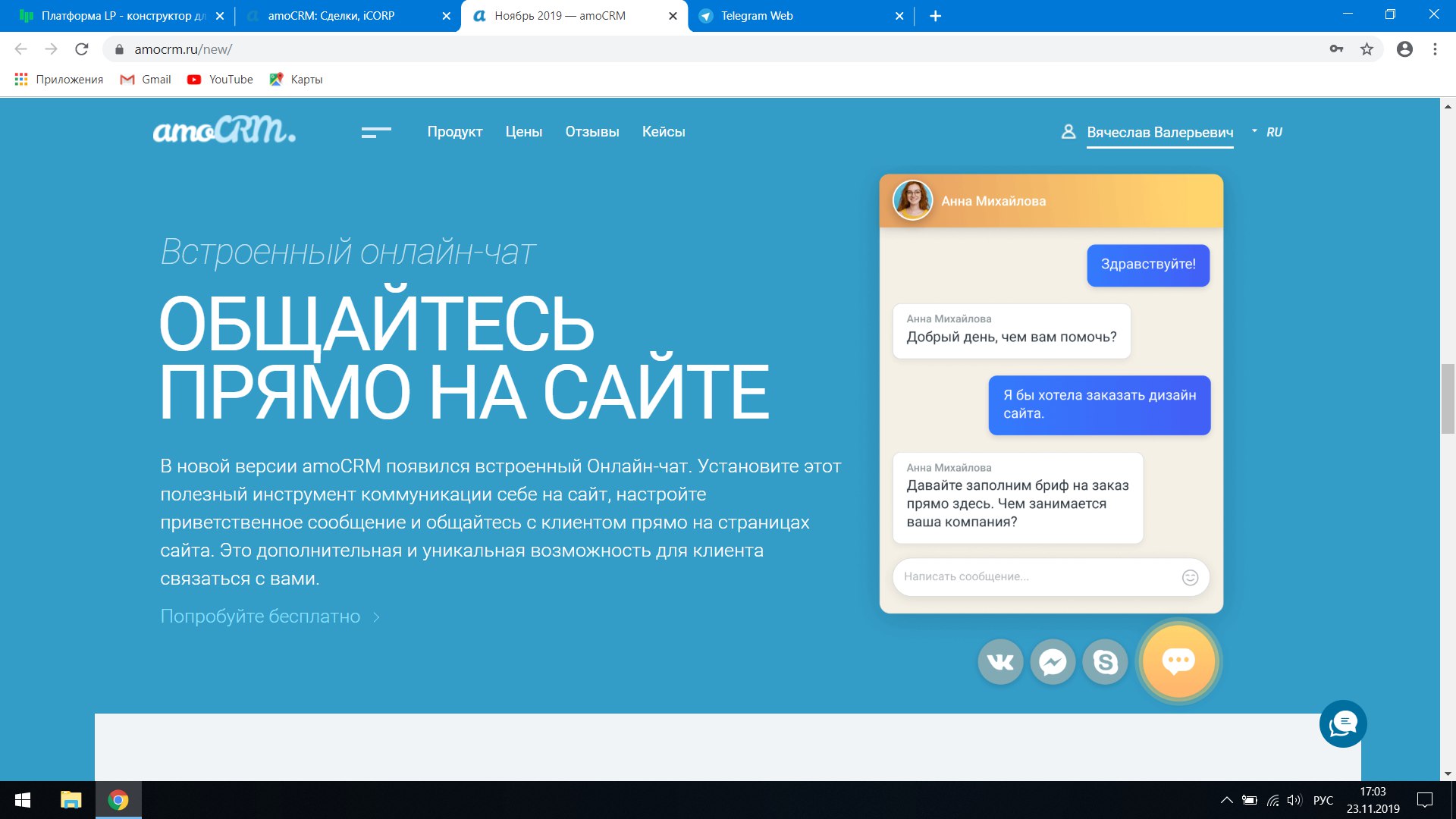Image resolution: width=1456 pixels, height=819 pixels.
Task: Open Windows Start menu
Action: tap(23, 800)
